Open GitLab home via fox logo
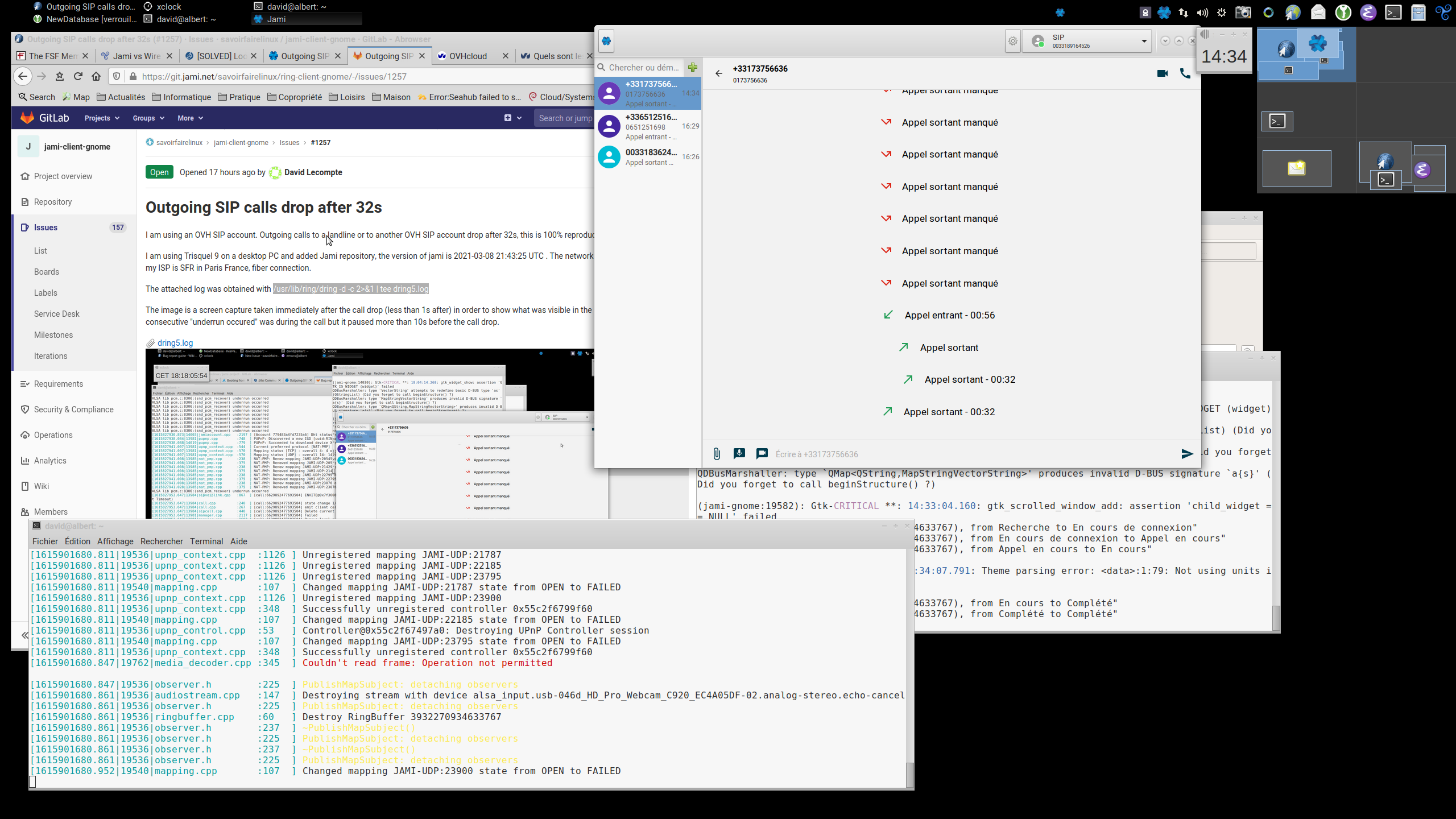 click(27, 118)
